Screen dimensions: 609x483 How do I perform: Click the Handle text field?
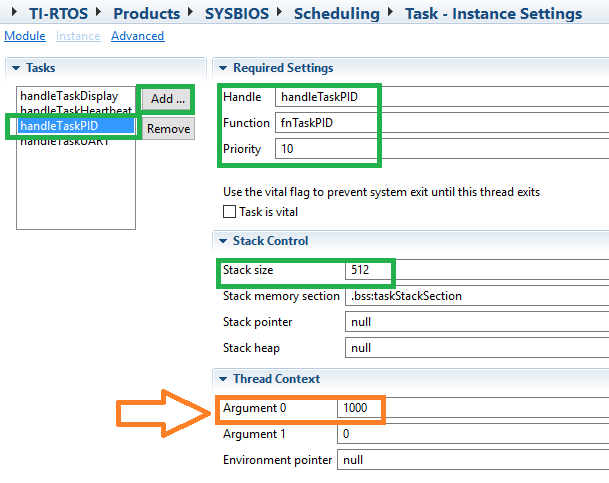point(440,97)
